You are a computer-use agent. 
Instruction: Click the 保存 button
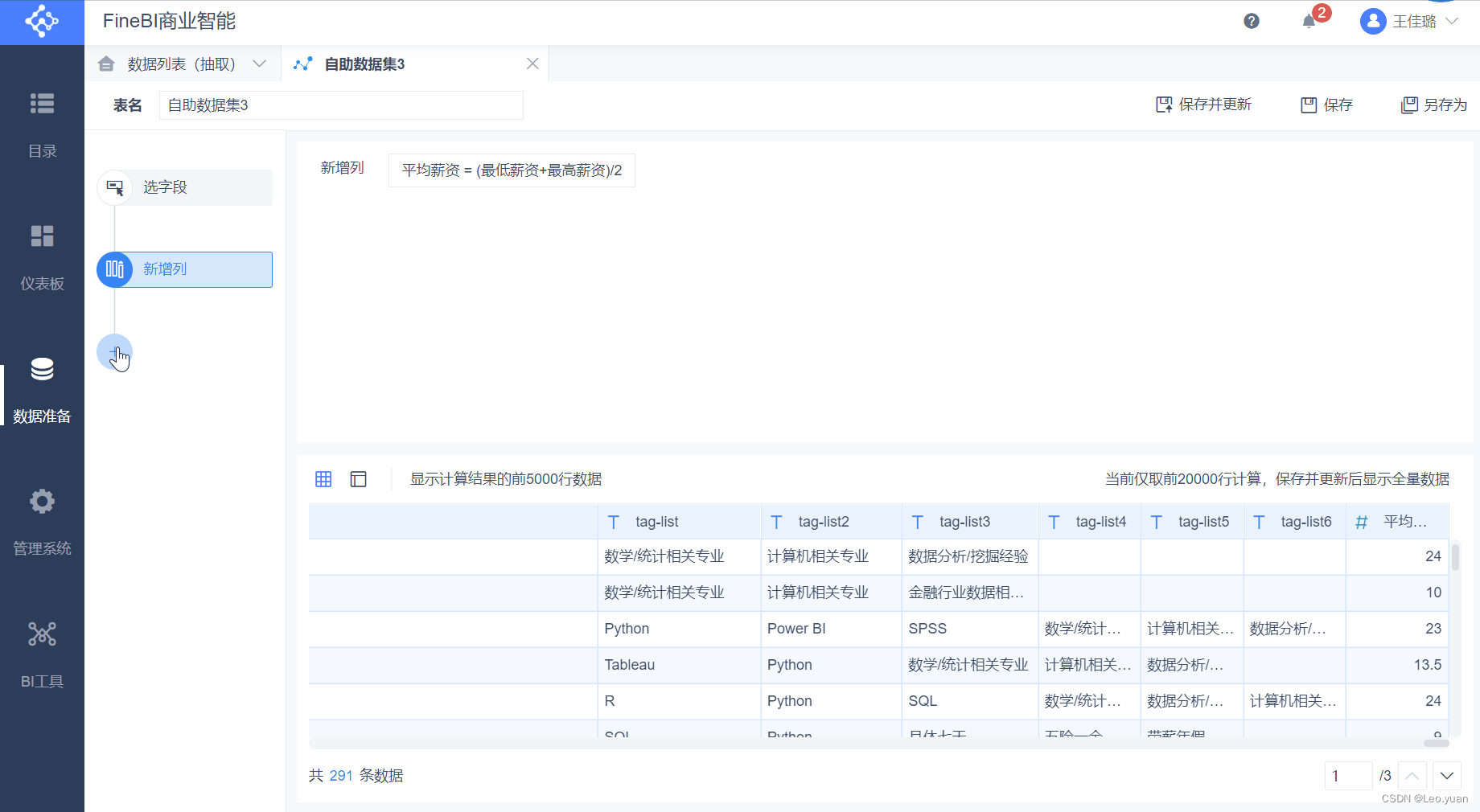coord(1327,105)
